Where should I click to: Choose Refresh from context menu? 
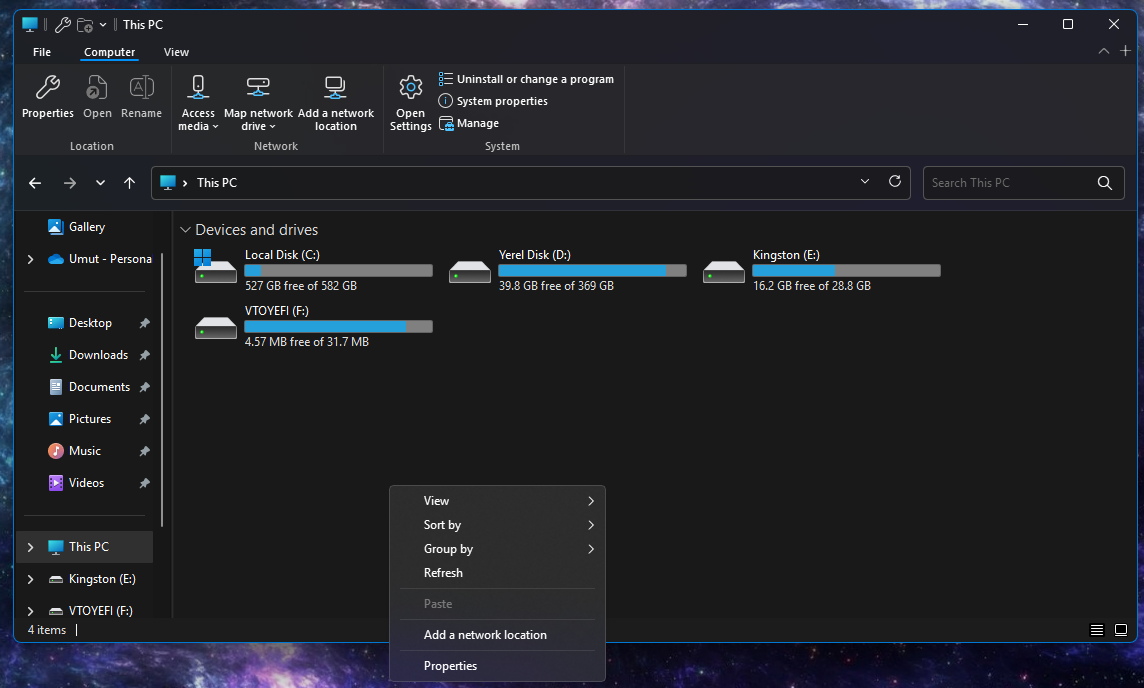pyautogui.click(x=497, y=573)
